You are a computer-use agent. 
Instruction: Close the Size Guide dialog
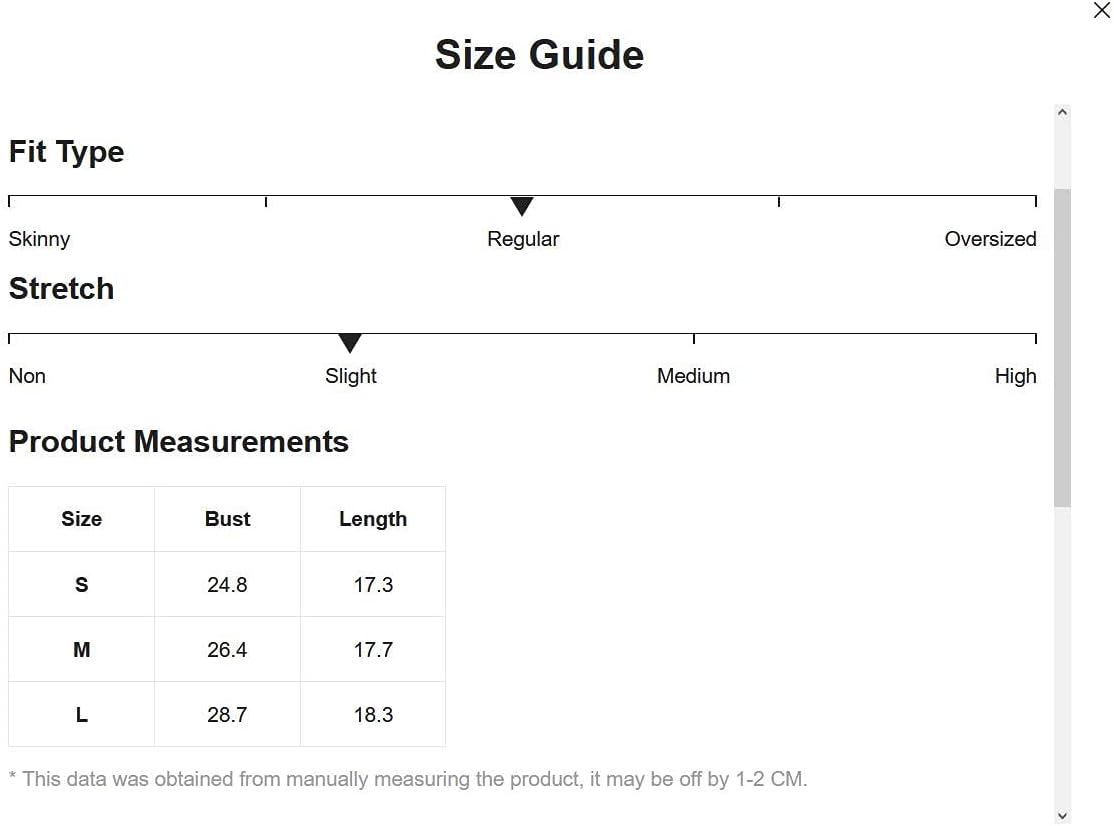[1101, 11]
